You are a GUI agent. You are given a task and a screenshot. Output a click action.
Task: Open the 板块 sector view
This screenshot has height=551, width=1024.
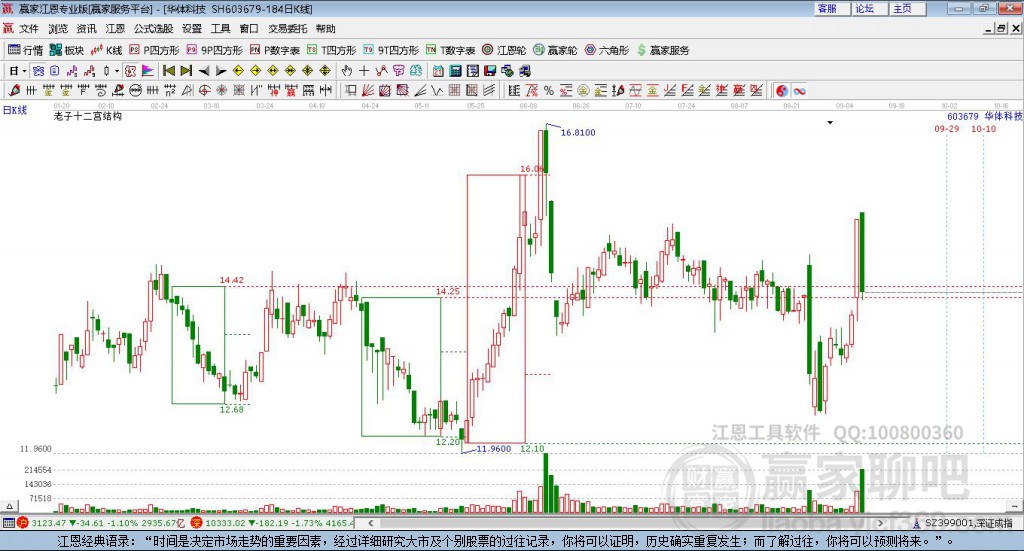click(67, 50)
